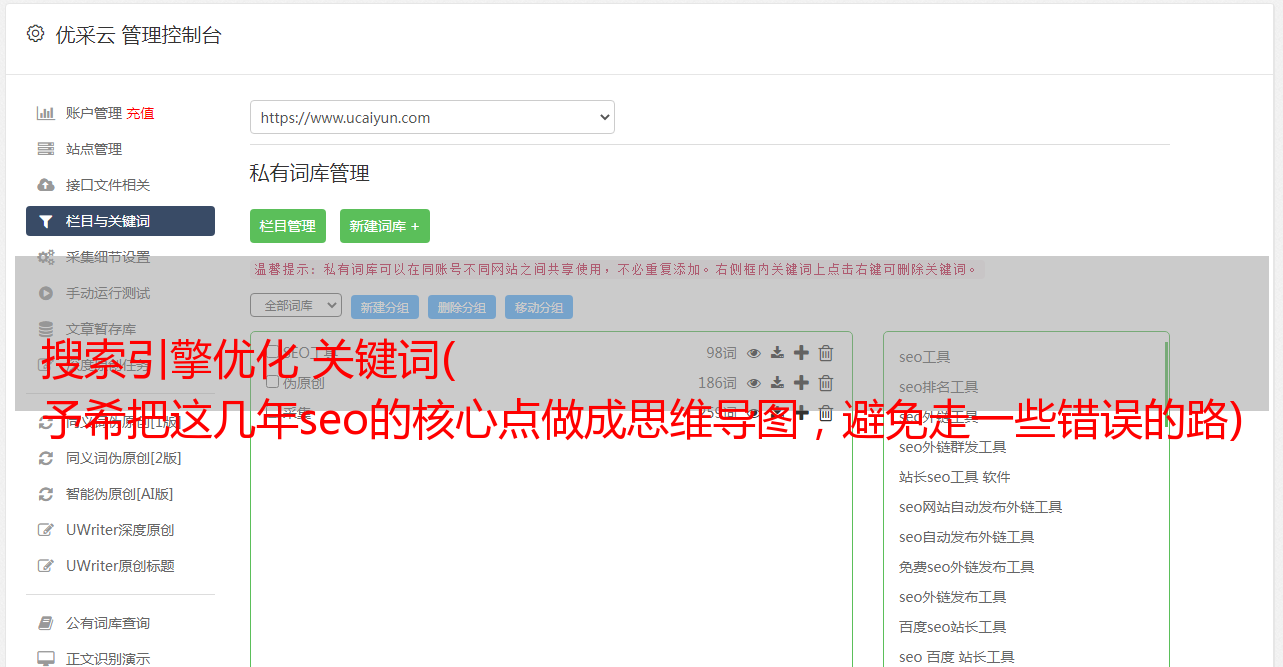Select keyword 'seo自动发布外链工具'
This screenshot has width=1283, height=667.
click(x=967, y=537)
